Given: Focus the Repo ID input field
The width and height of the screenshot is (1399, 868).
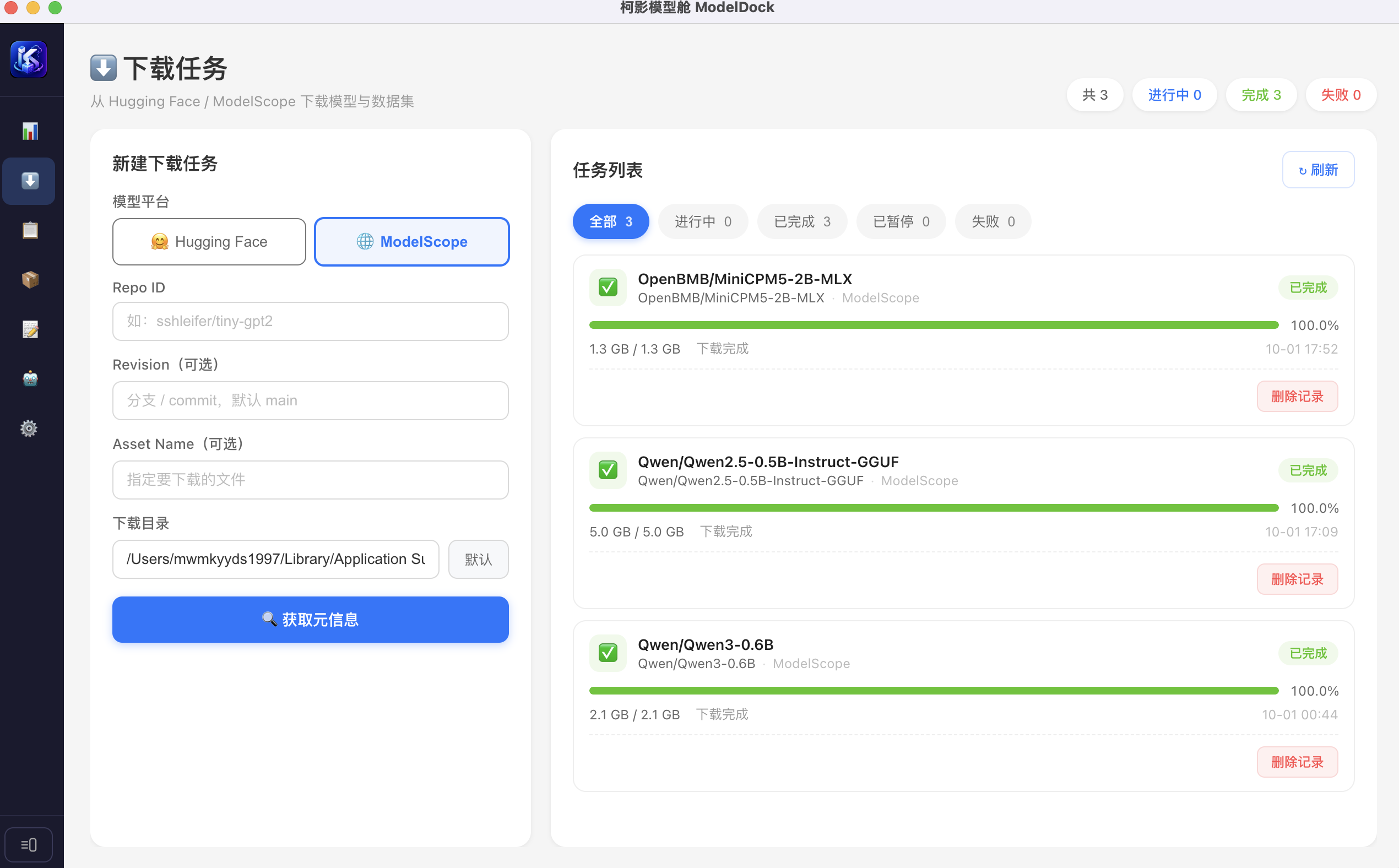Looking at the screenshot, I should (x=311, y=322).
